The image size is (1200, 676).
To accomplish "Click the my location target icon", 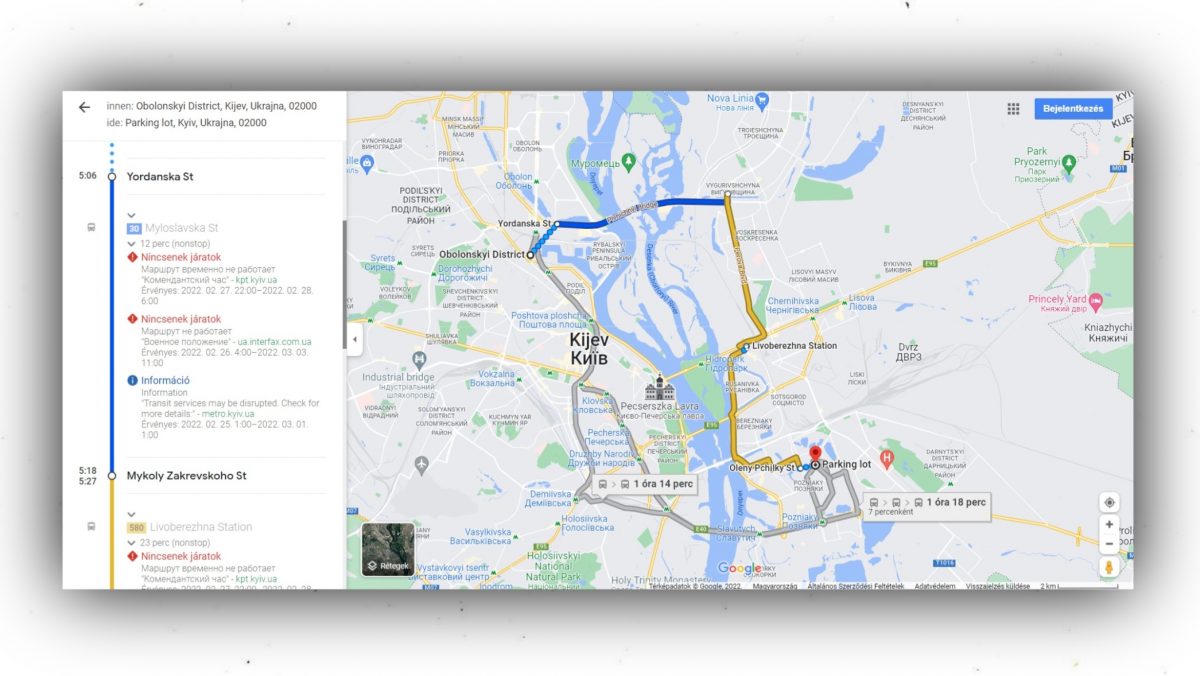I will [x=1109, y=502].
